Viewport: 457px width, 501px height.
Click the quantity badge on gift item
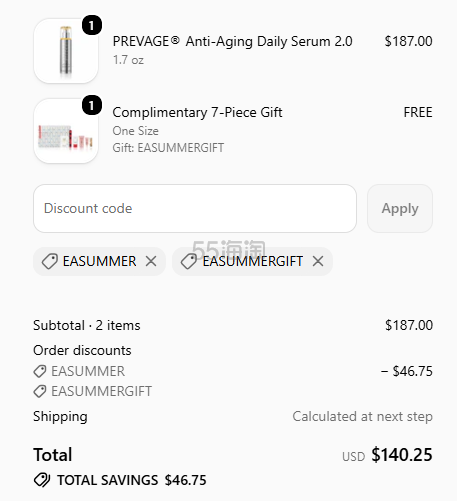(92, 105)
